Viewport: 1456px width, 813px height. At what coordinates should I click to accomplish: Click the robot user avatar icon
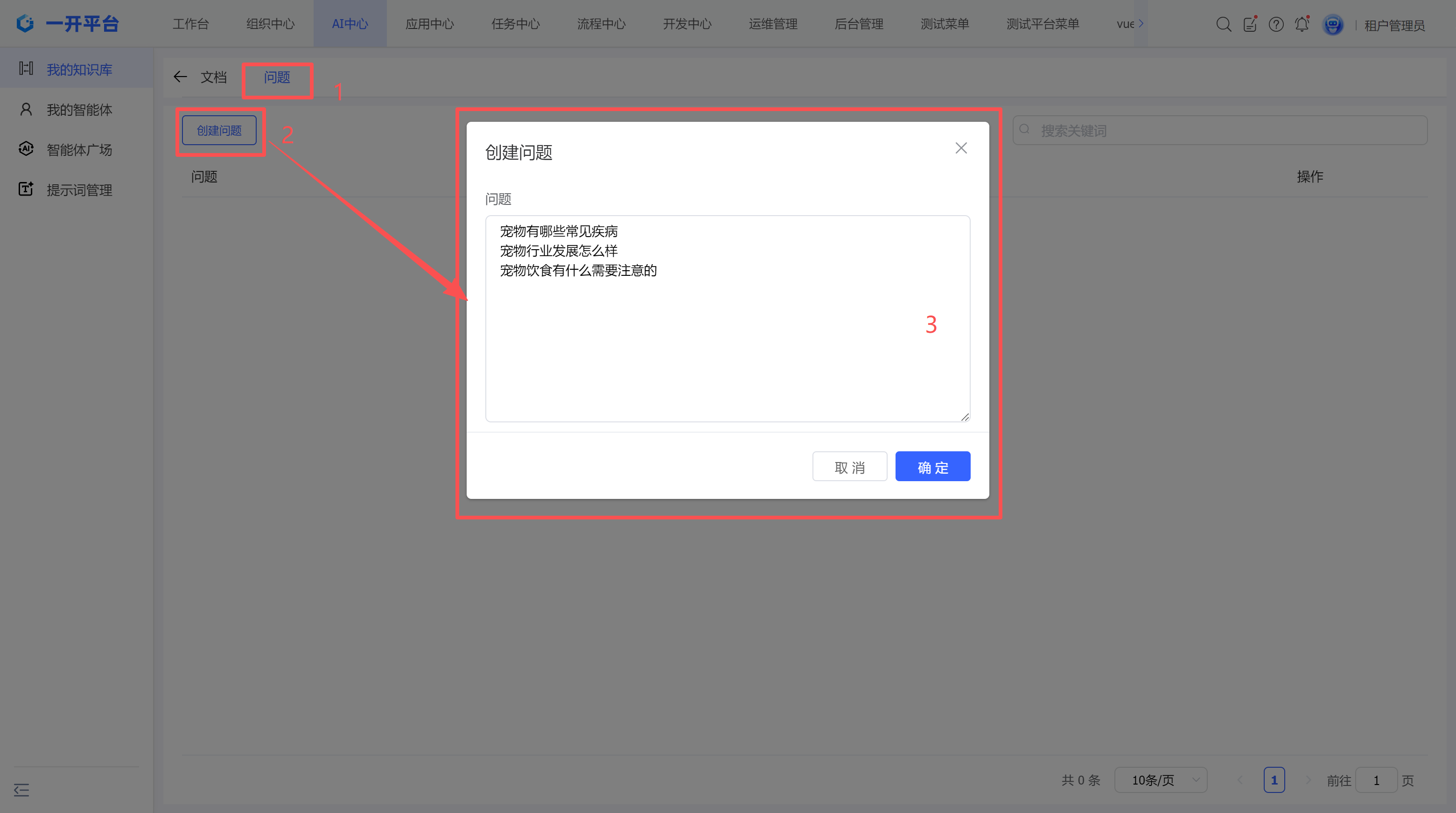(1333, 25)
